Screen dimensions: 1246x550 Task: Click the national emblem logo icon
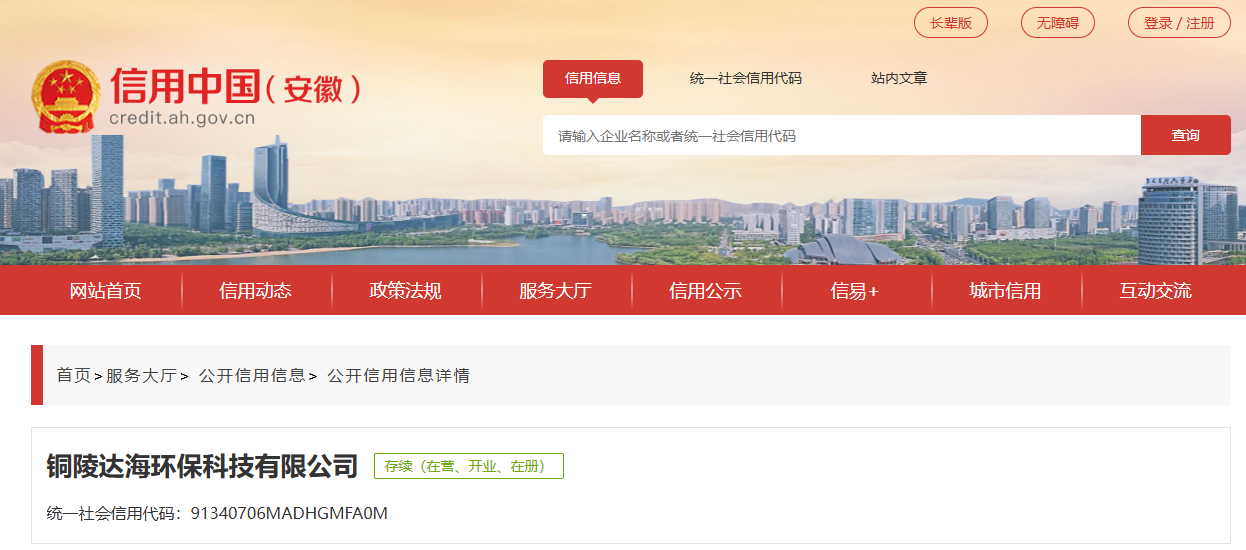click(65, 96)
